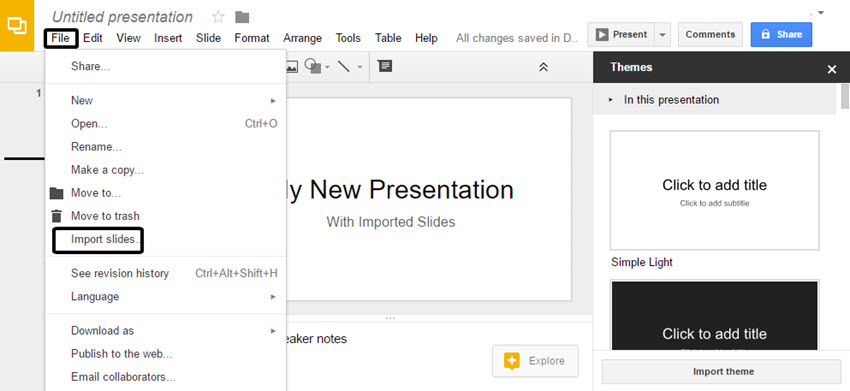Click the Explore button
This screenshot has width=850, height=391.
[536, 361]
